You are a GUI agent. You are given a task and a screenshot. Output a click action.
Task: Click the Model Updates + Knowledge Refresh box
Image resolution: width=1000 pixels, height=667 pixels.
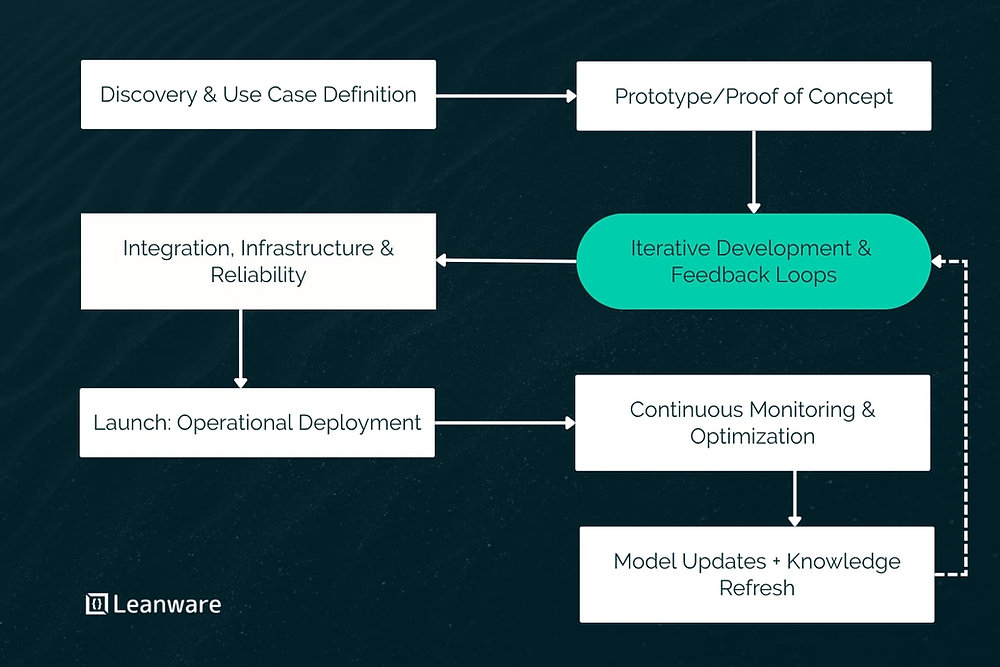757,575
